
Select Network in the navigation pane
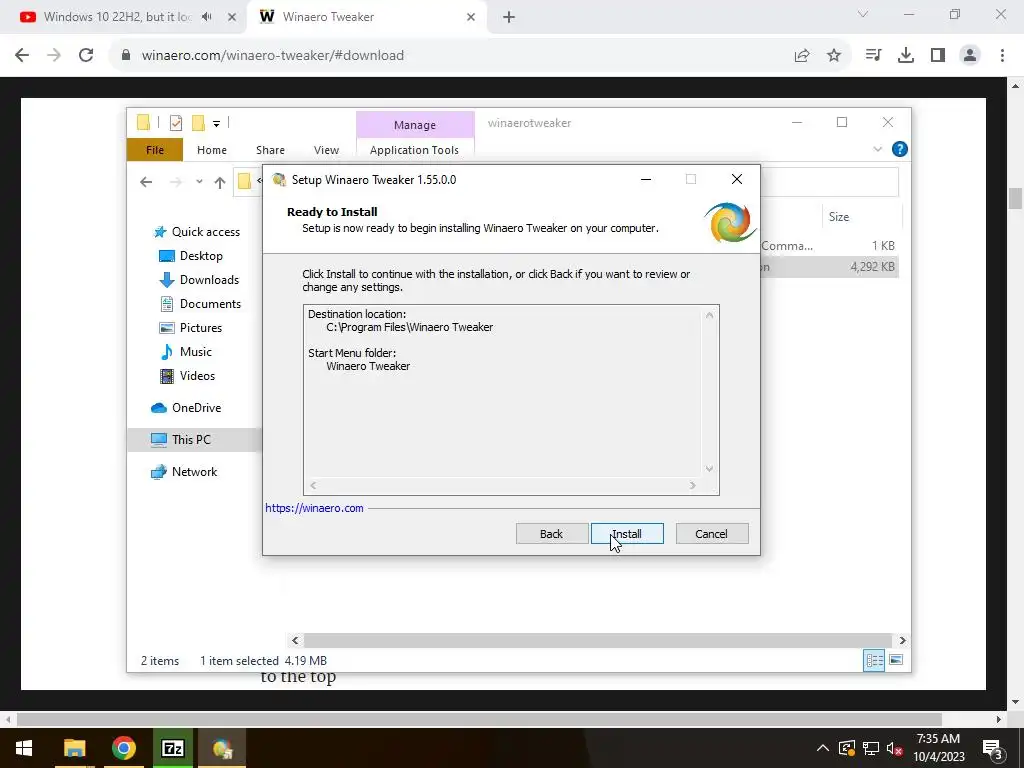pyautogui.click(x=184, y=472)
